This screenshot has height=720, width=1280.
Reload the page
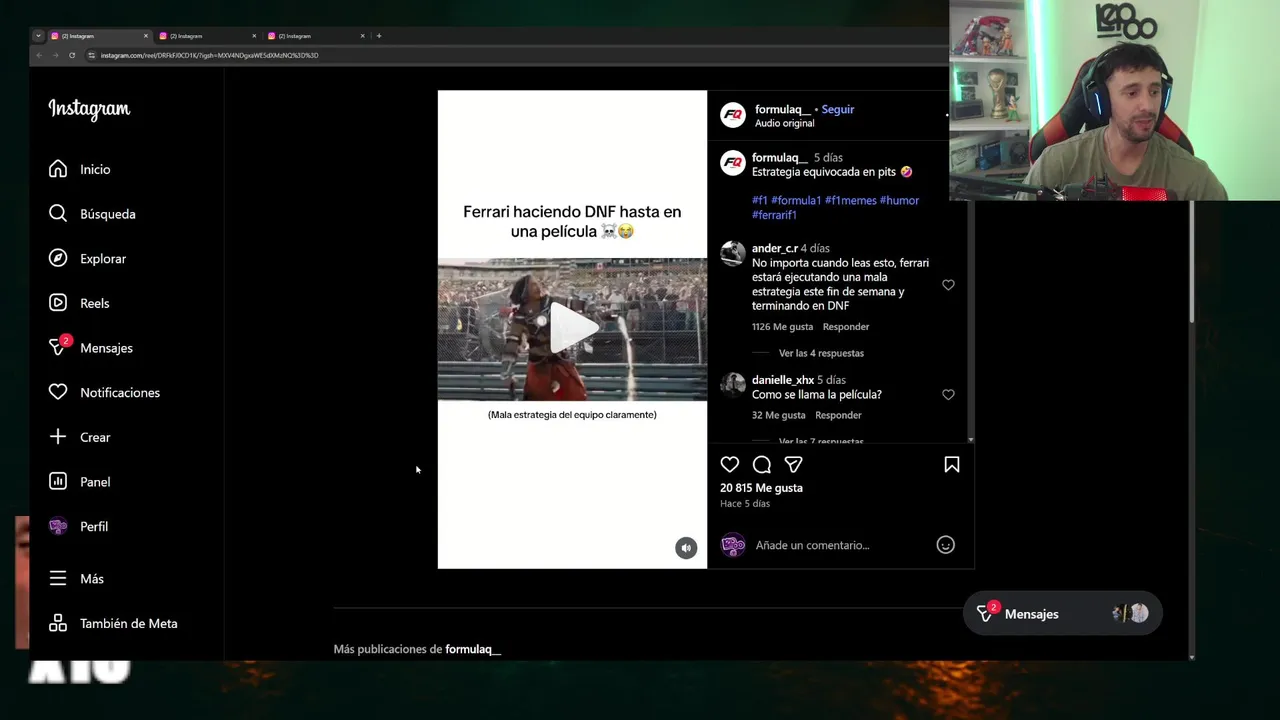tap(72, 55)
